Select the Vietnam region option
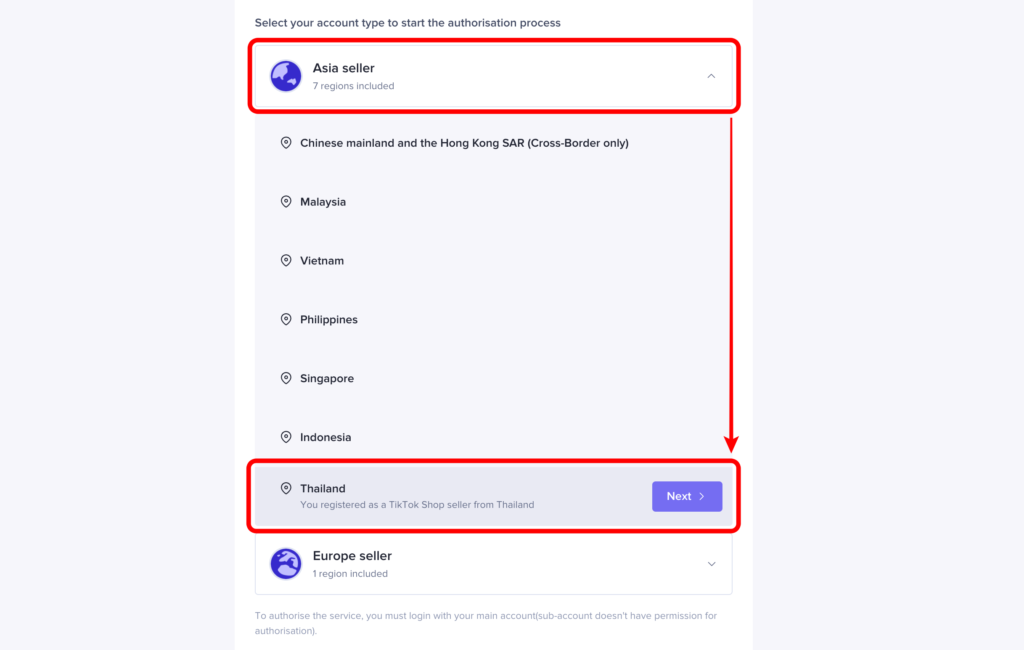Viewport: 1024px width, 650px height. pos(322,261)
